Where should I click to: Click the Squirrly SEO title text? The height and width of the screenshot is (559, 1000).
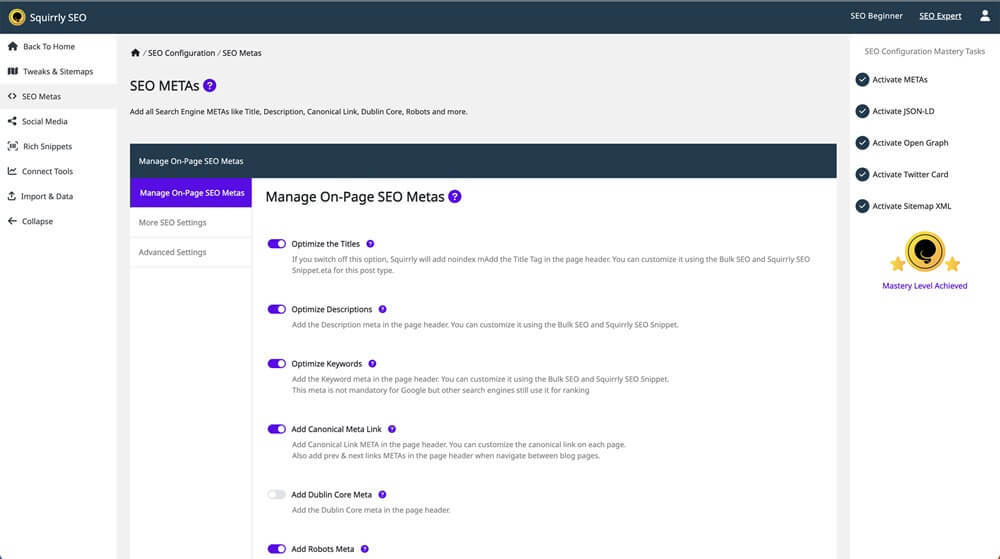click(58, 17)
